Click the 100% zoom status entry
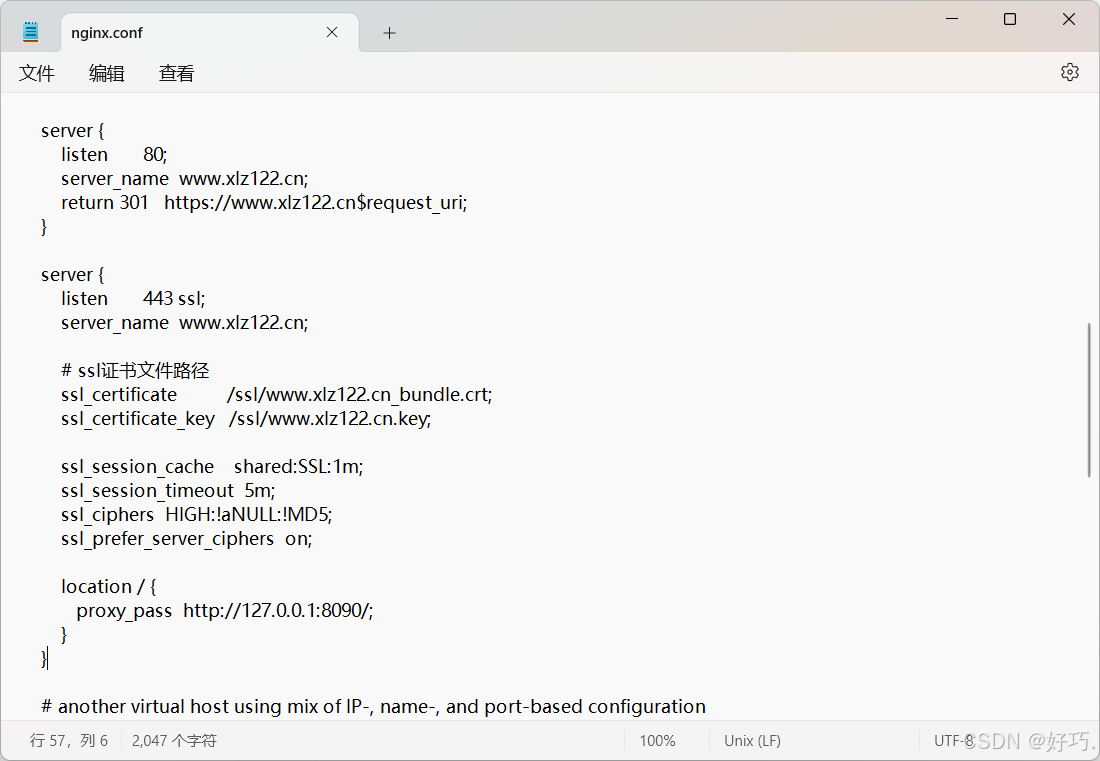 (657, 741)
